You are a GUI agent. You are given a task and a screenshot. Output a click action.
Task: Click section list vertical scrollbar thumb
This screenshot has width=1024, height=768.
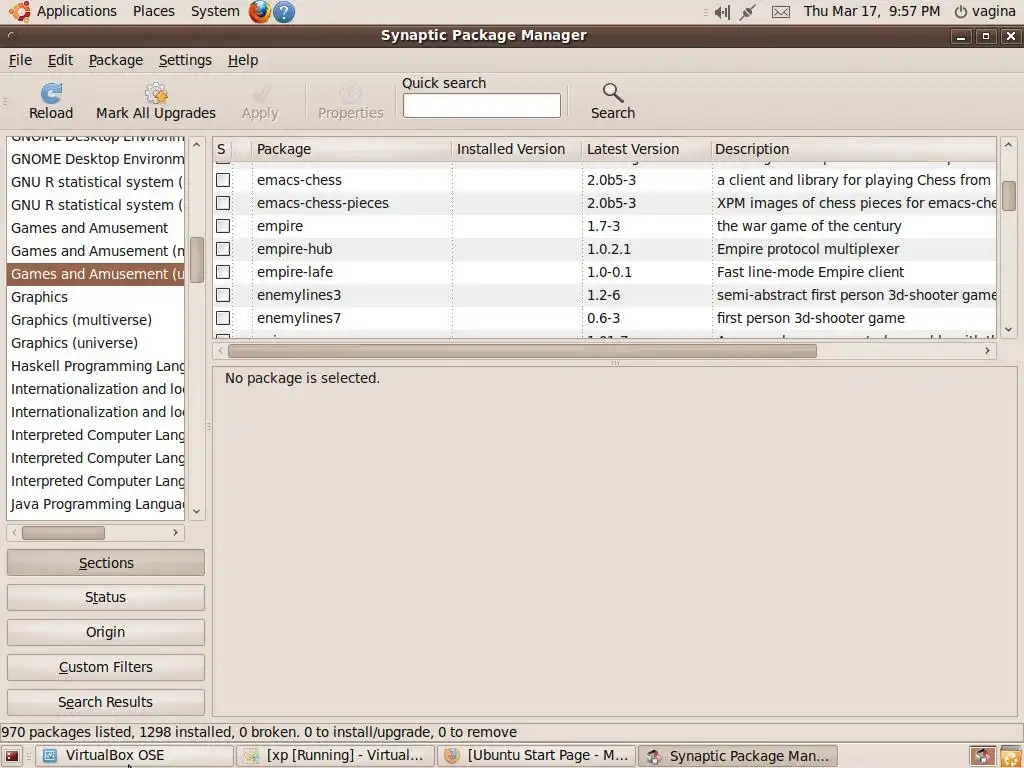click(x=197, y=260)
